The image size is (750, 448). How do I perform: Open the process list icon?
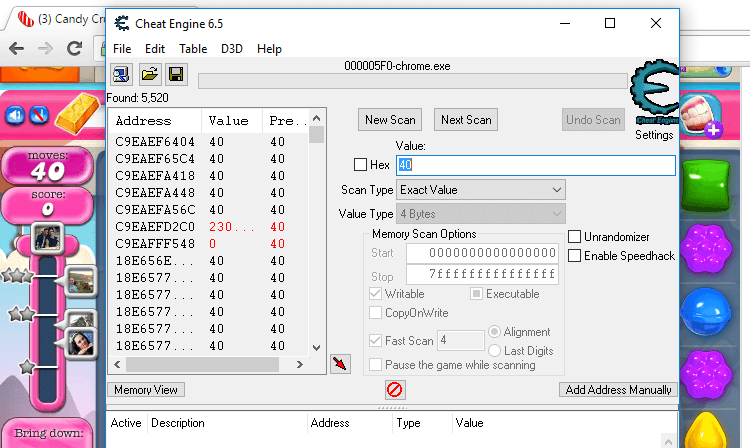tap(121, 75)
